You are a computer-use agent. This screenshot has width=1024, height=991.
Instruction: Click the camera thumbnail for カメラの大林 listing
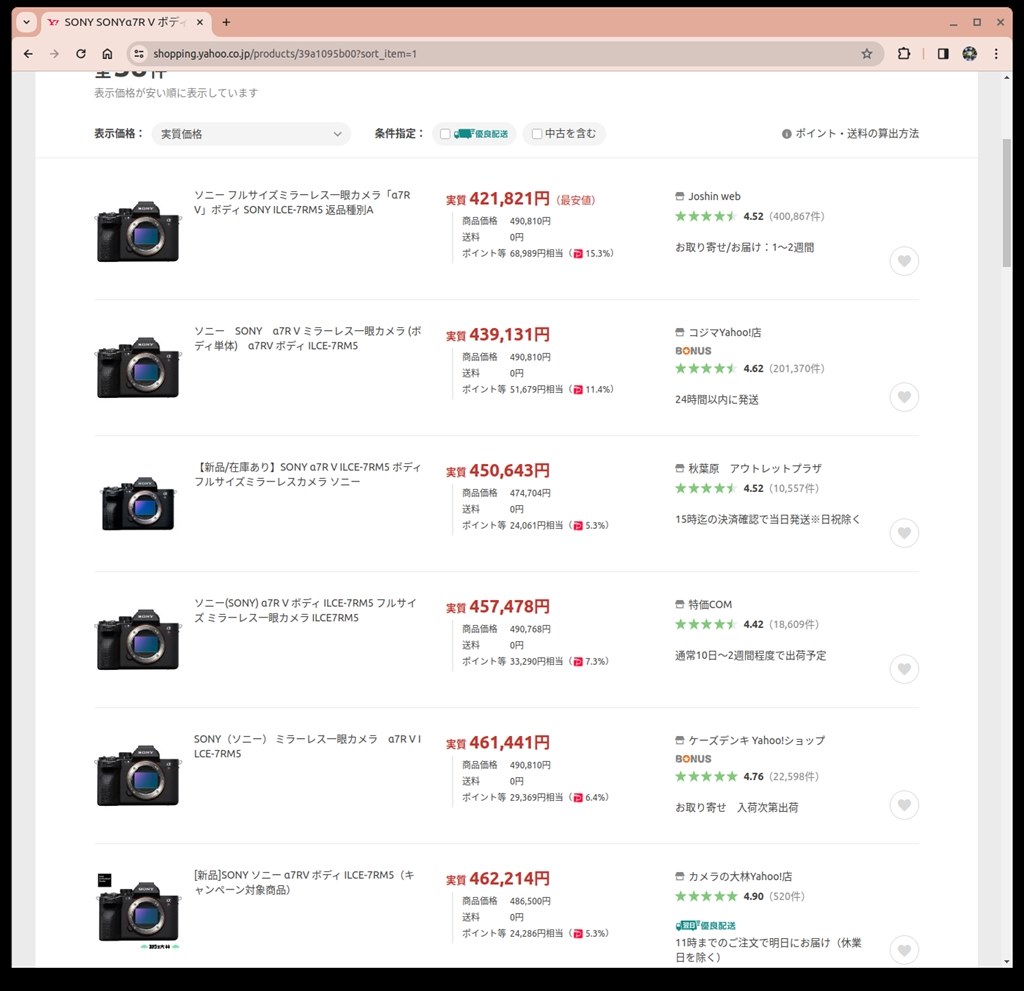pyautogui.click(x=138, y=911)
